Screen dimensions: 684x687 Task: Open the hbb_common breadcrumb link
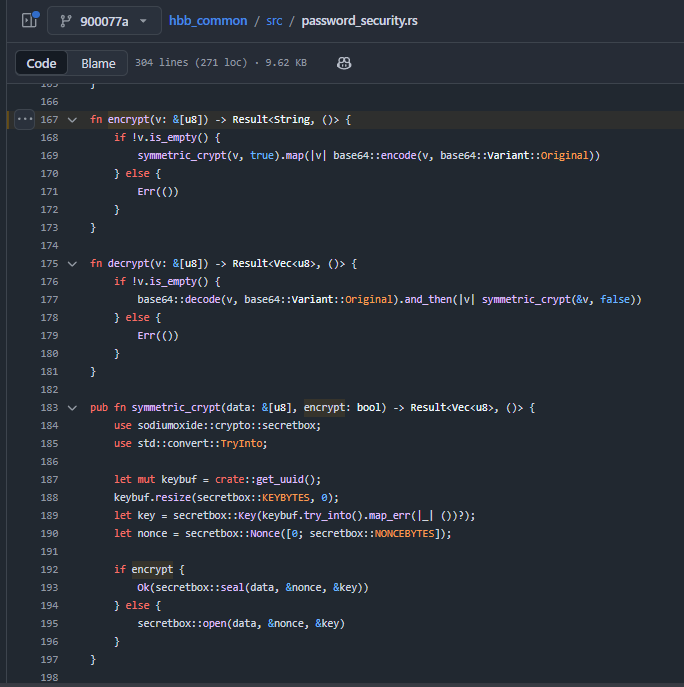(208, 21)
